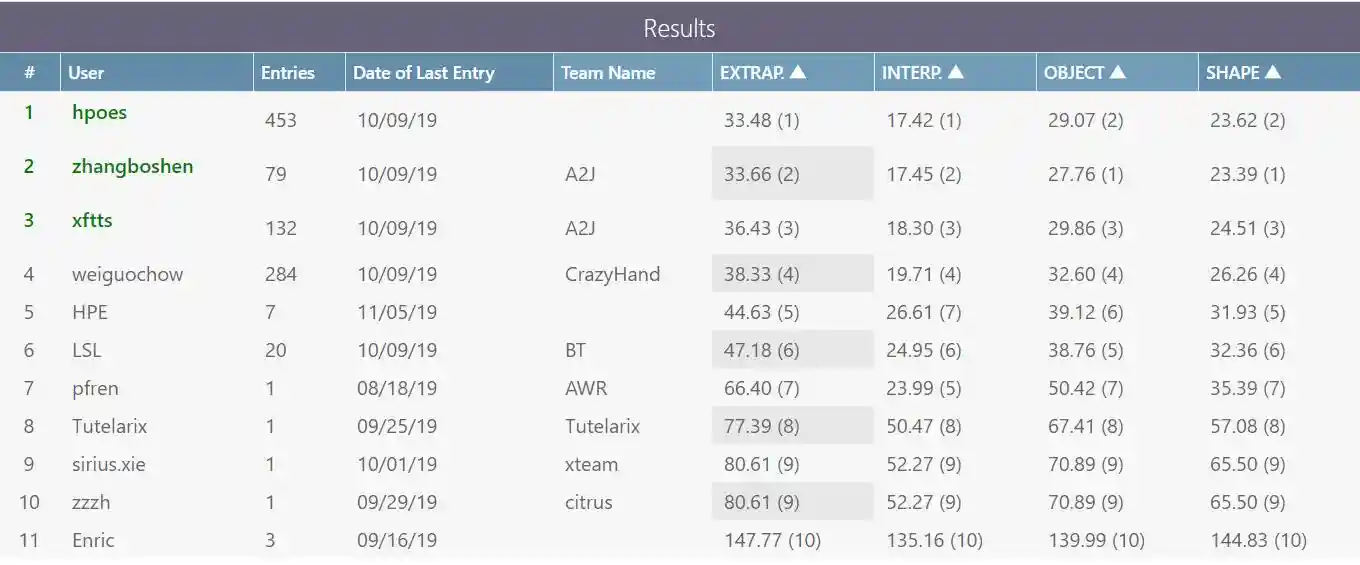Click the # rank column header
This screenshot has width=1360, height=565.
tap(30, 73)
